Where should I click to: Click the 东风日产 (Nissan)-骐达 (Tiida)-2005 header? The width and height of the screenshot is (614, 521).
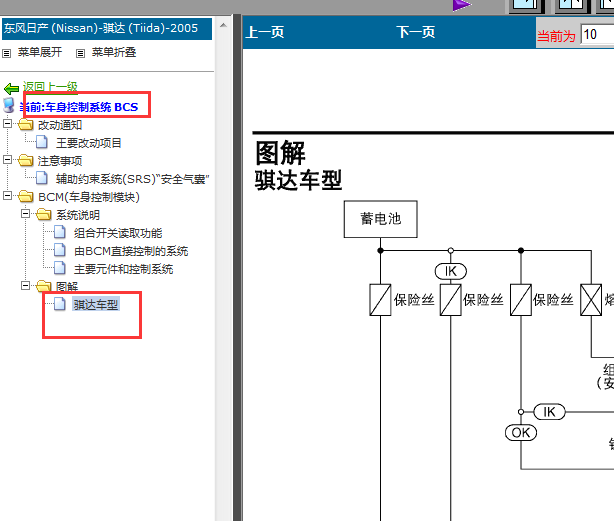pyautogui.click(x=107, y=29)
